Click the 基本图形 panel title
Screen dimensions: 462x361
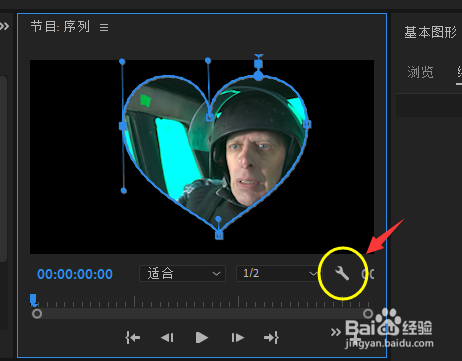tap(430, 32)
